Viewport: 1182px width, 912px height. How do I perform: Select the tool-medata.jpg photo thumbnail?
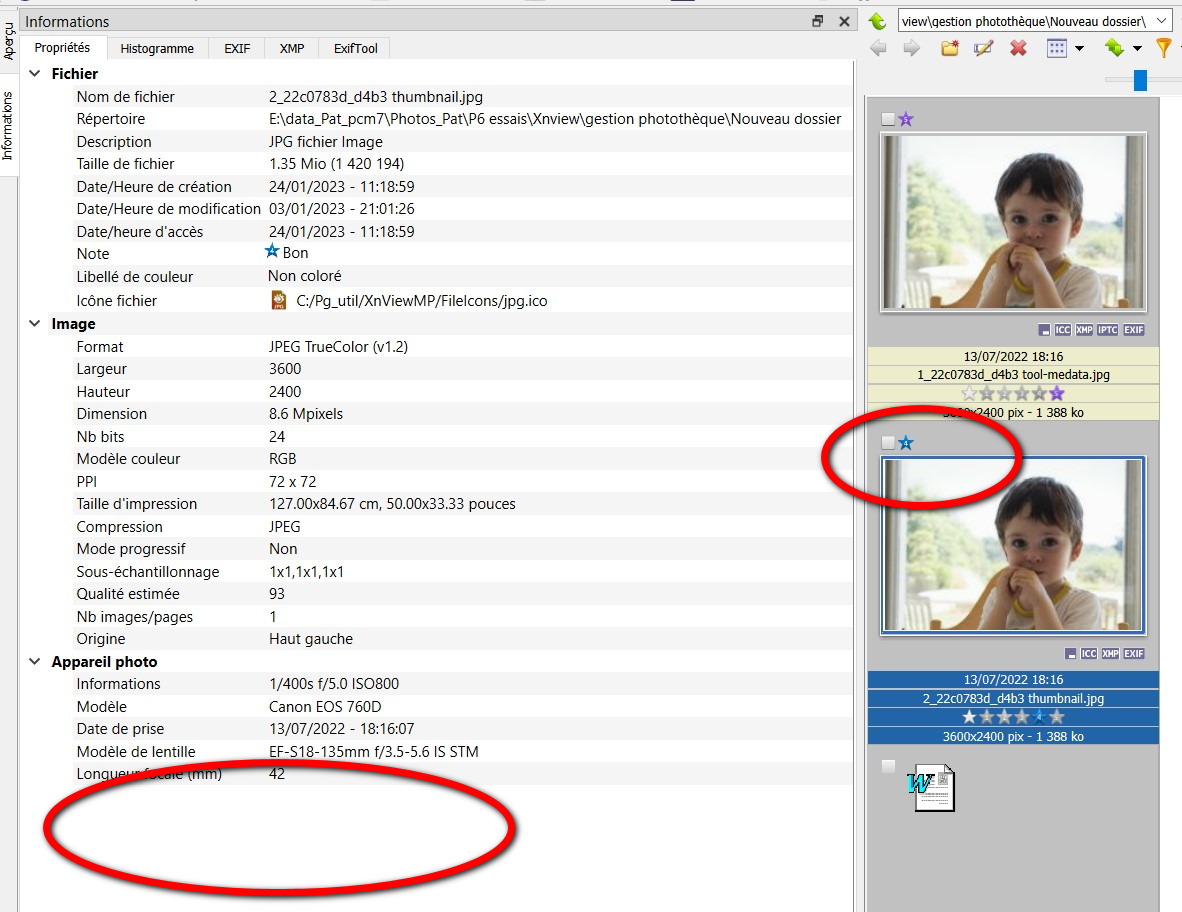[1013, 222]
